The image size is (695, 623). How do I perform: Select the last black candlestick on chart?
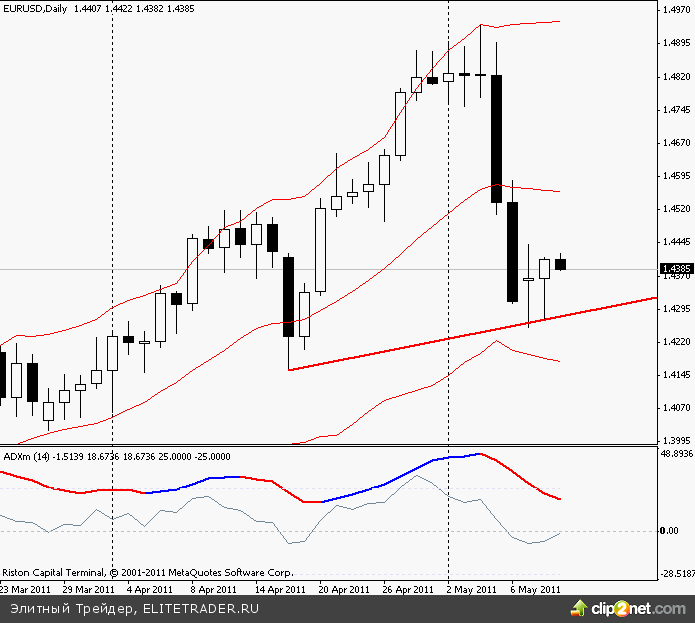point(560,265)
